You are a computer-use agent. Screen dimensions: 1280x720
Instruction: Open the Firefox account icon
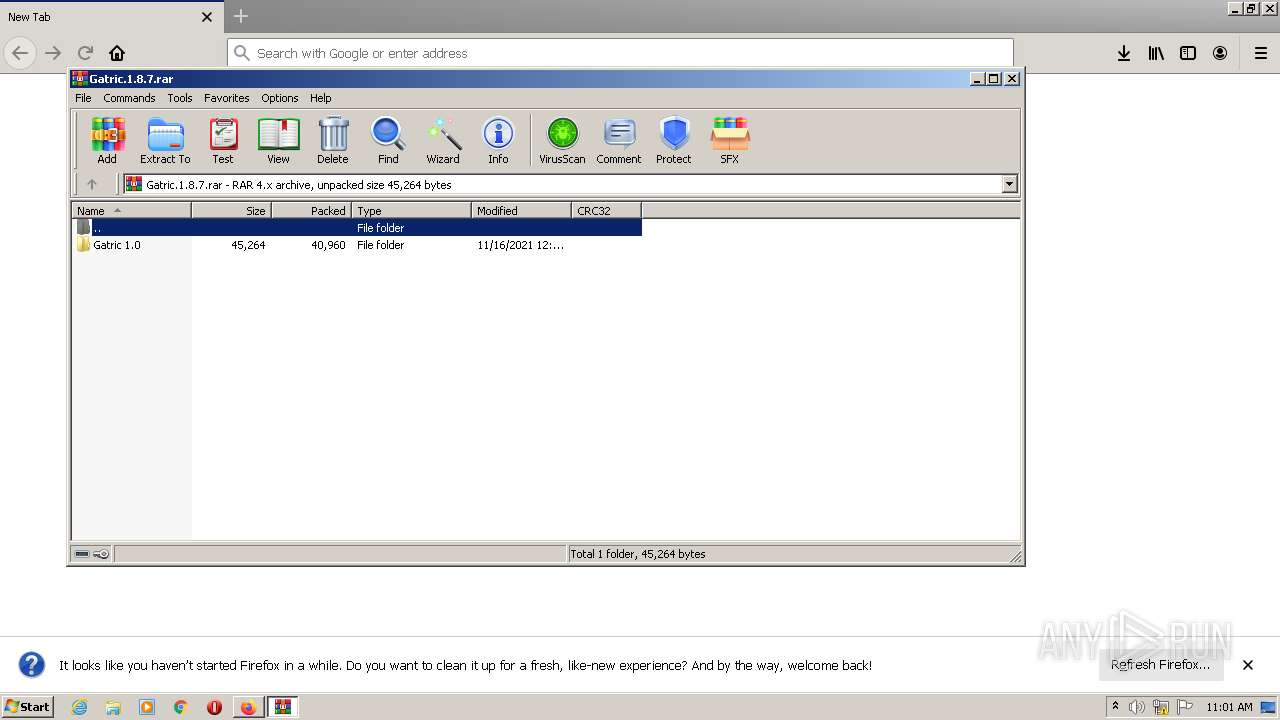1220,53
